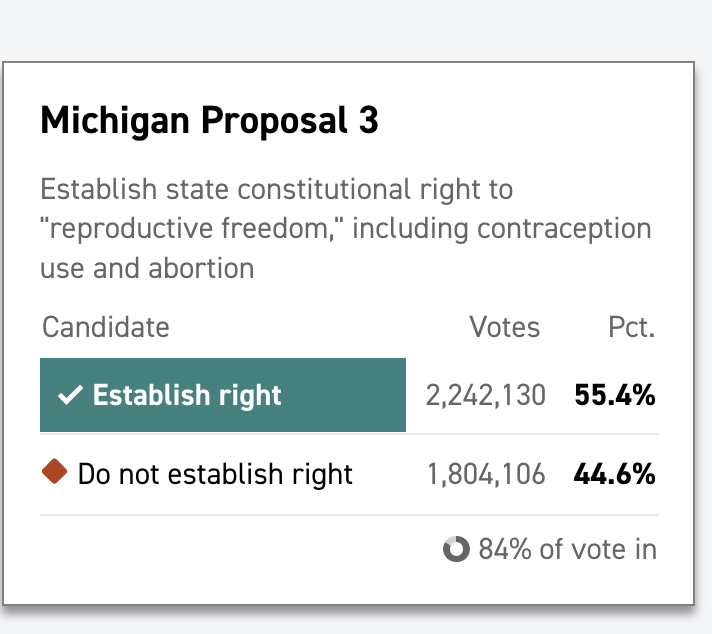Click the 1,804,106 vote count

[x=486, y=473]
